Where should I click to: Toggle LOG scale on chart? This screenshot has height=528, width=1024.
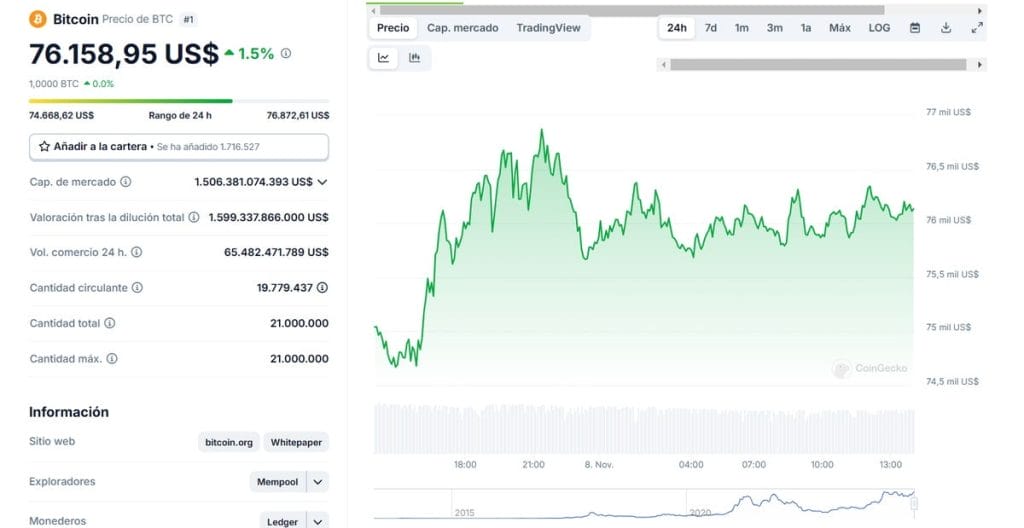click(x=879, y=28)
